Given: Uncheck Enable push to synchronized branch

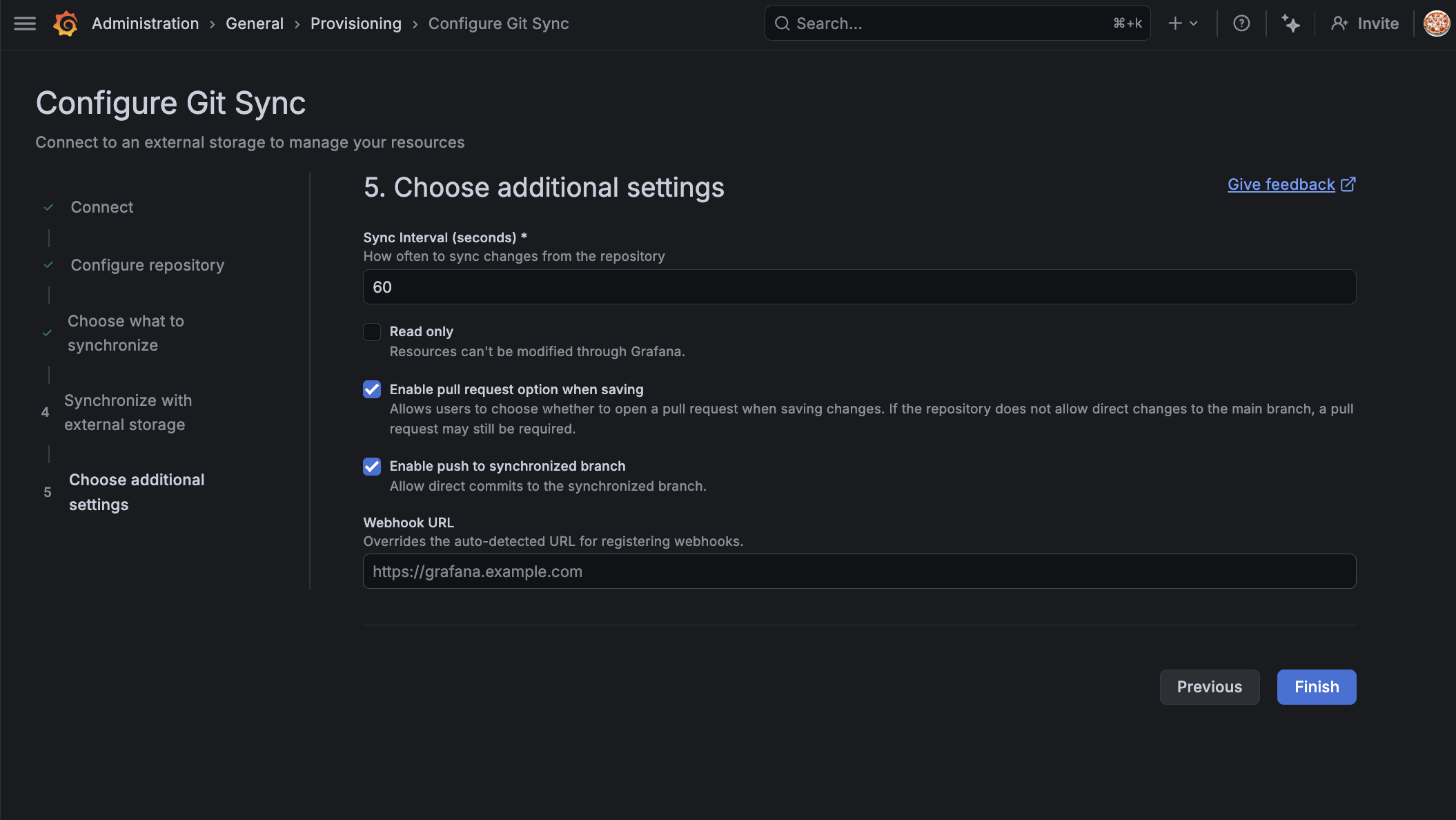Looking at the screenshot, I should coord(372,467).
